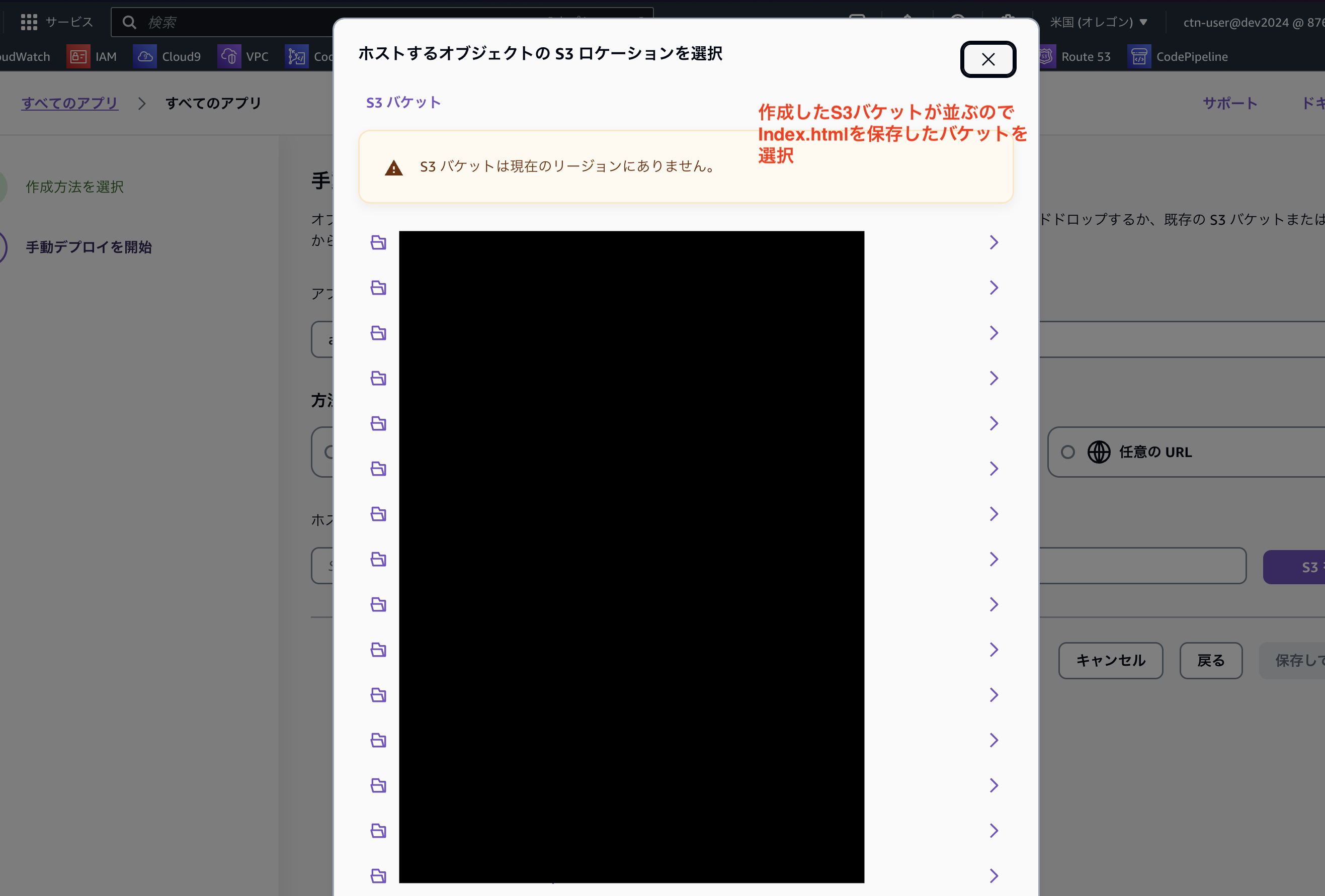
Task: Open the AWS Services grid icon
Action: coord(29,22)
